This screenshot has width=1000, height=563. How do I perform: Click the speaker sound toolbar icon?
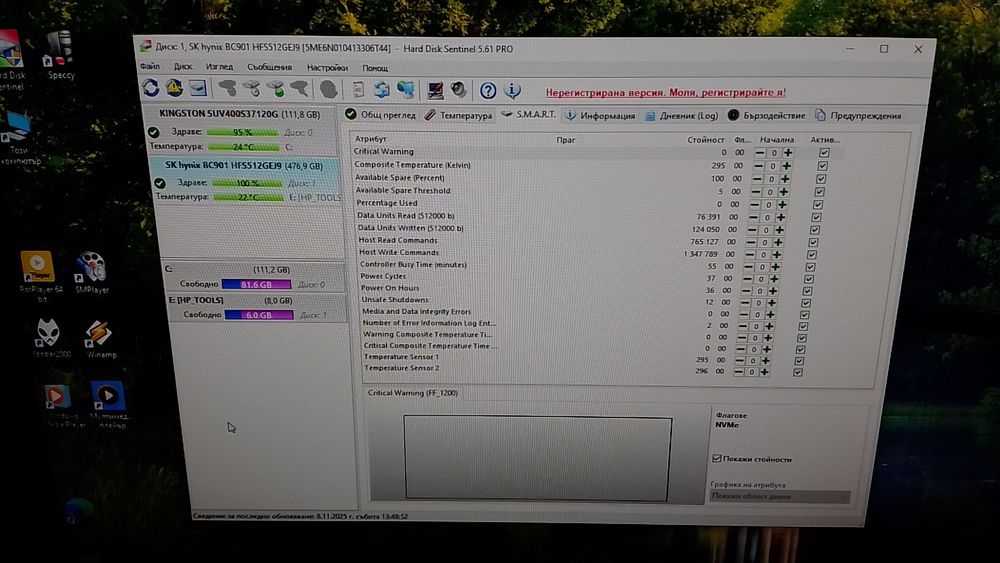[x=459, y=90]
